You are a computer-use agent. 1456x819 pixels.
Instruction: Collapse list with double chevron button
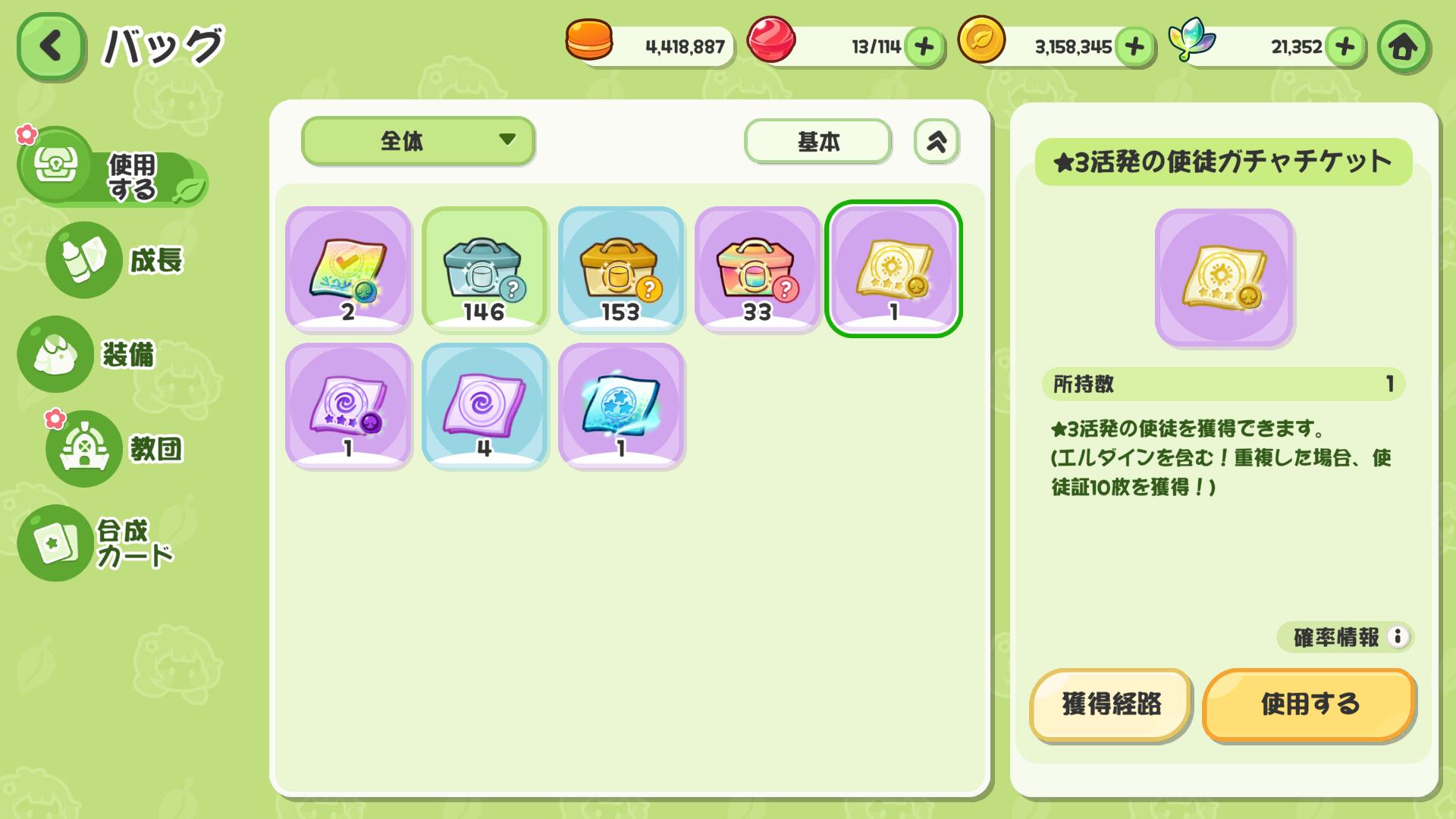(x=937, y=141)
